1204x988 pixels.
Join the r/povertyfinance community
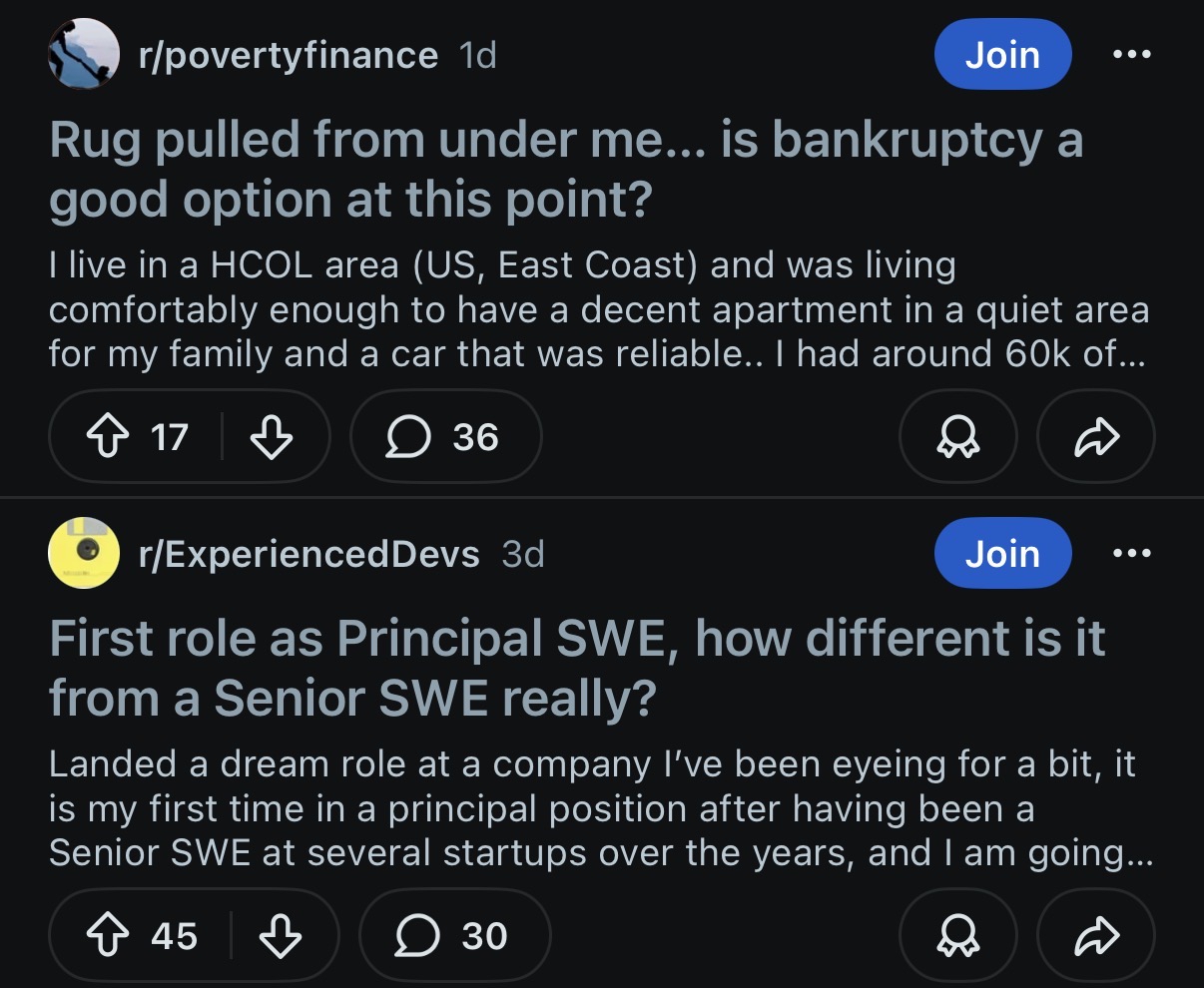(x=1002, y=55)
